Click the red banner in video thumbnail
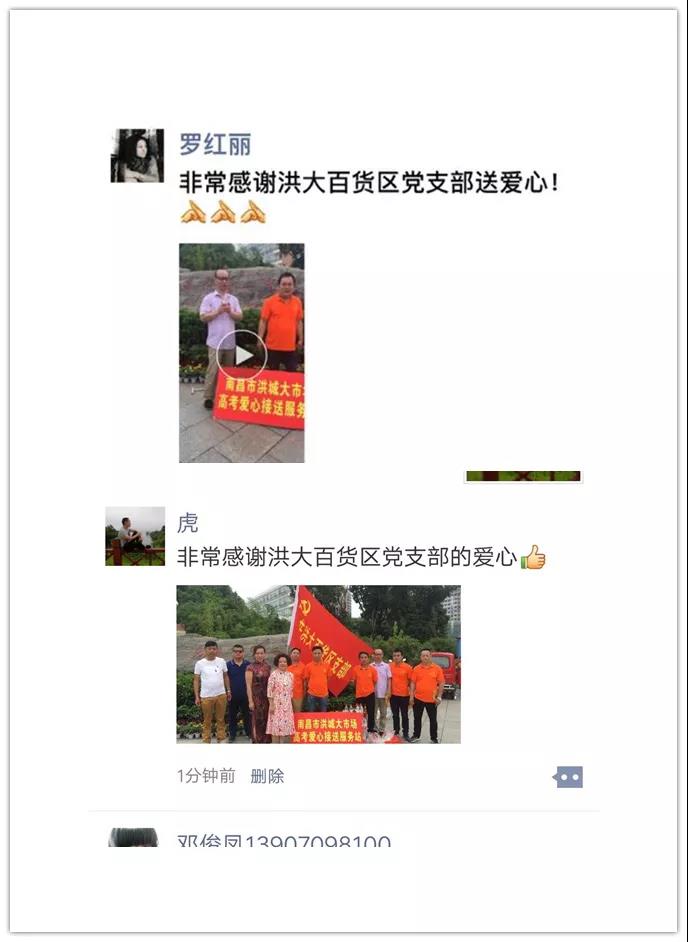The image size is (688, 942). point(260,399)
